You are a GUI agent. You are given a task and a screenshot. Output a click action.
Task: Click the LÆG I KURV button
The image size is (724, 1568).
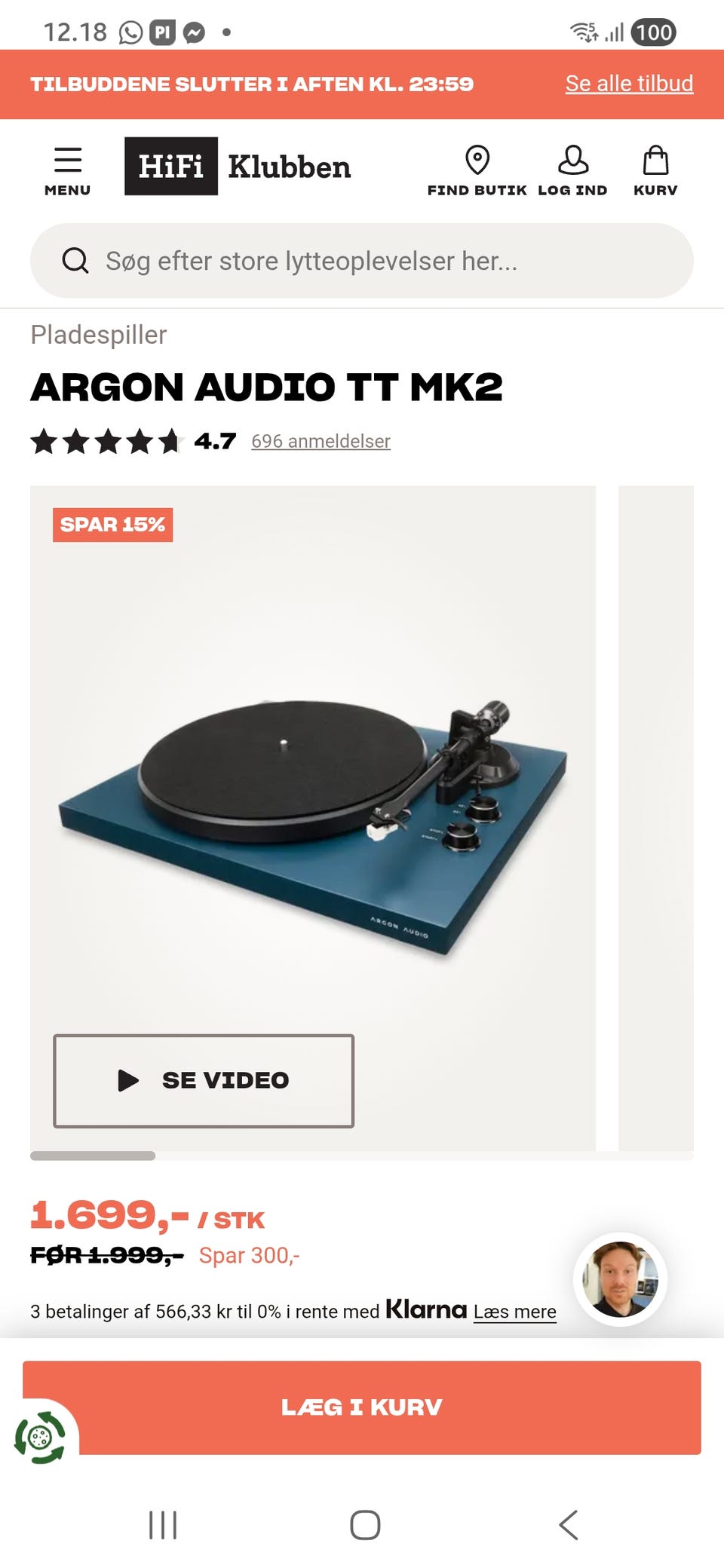(362, 1407)
